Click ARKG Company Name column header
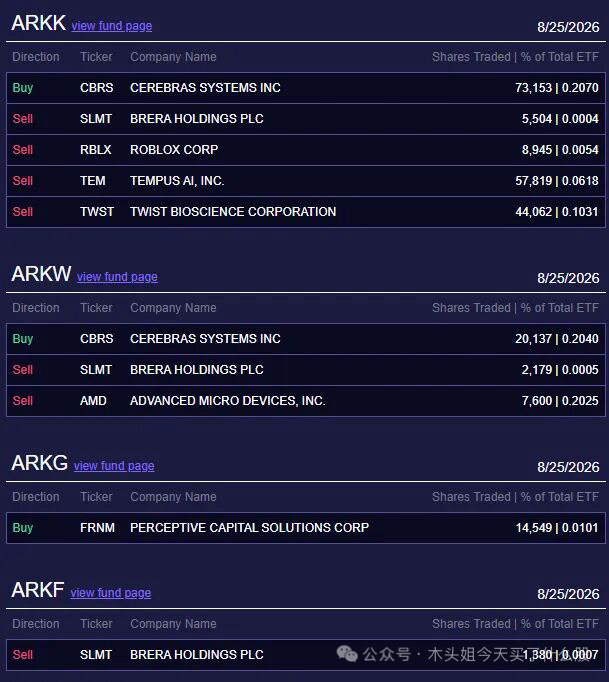The image size is (609, 682). point(173,497)
